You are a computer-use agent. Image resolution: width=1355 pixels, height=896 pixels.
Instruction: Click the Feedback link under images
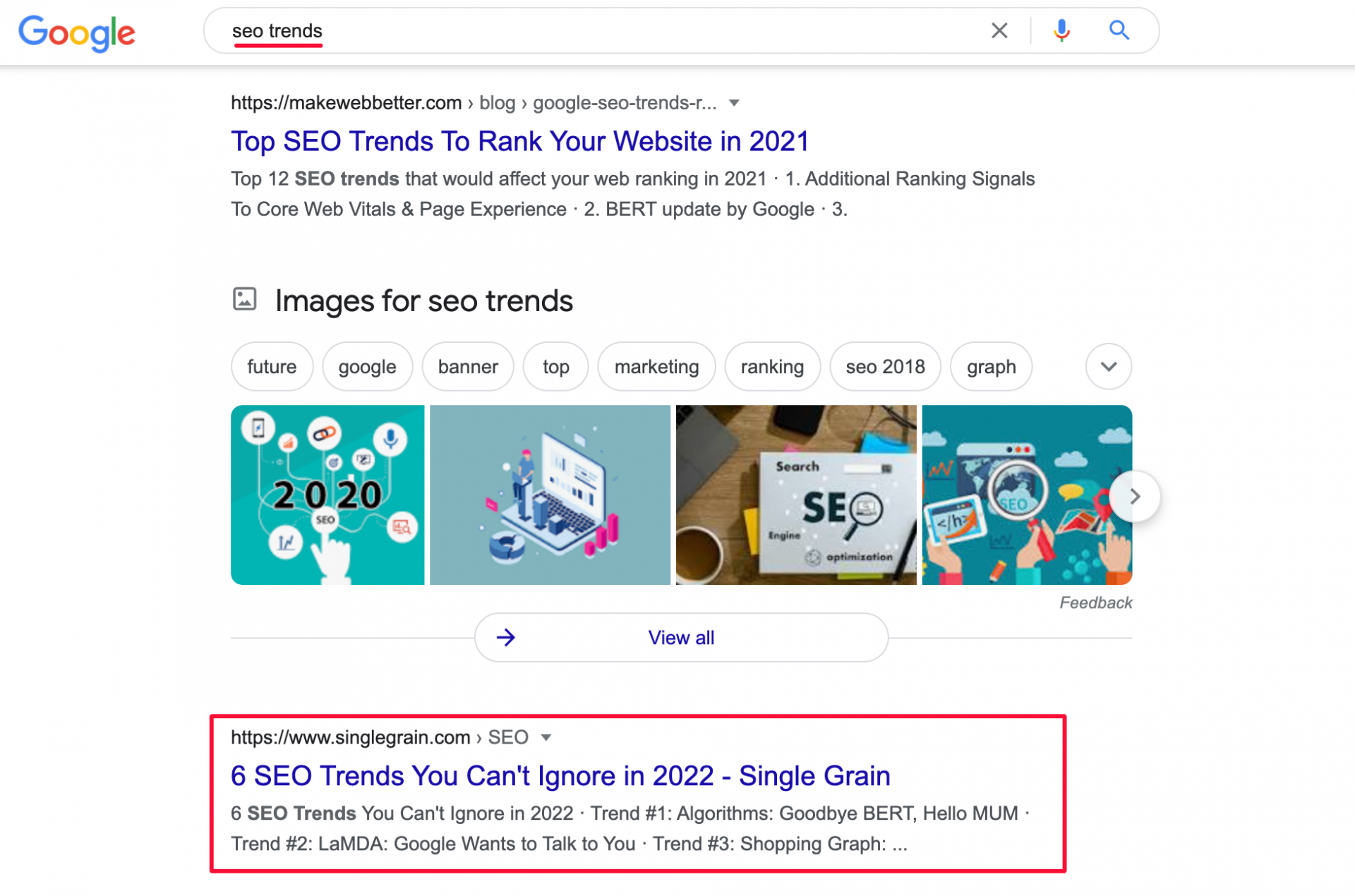pyautogui.click(x=1095, y=603)
